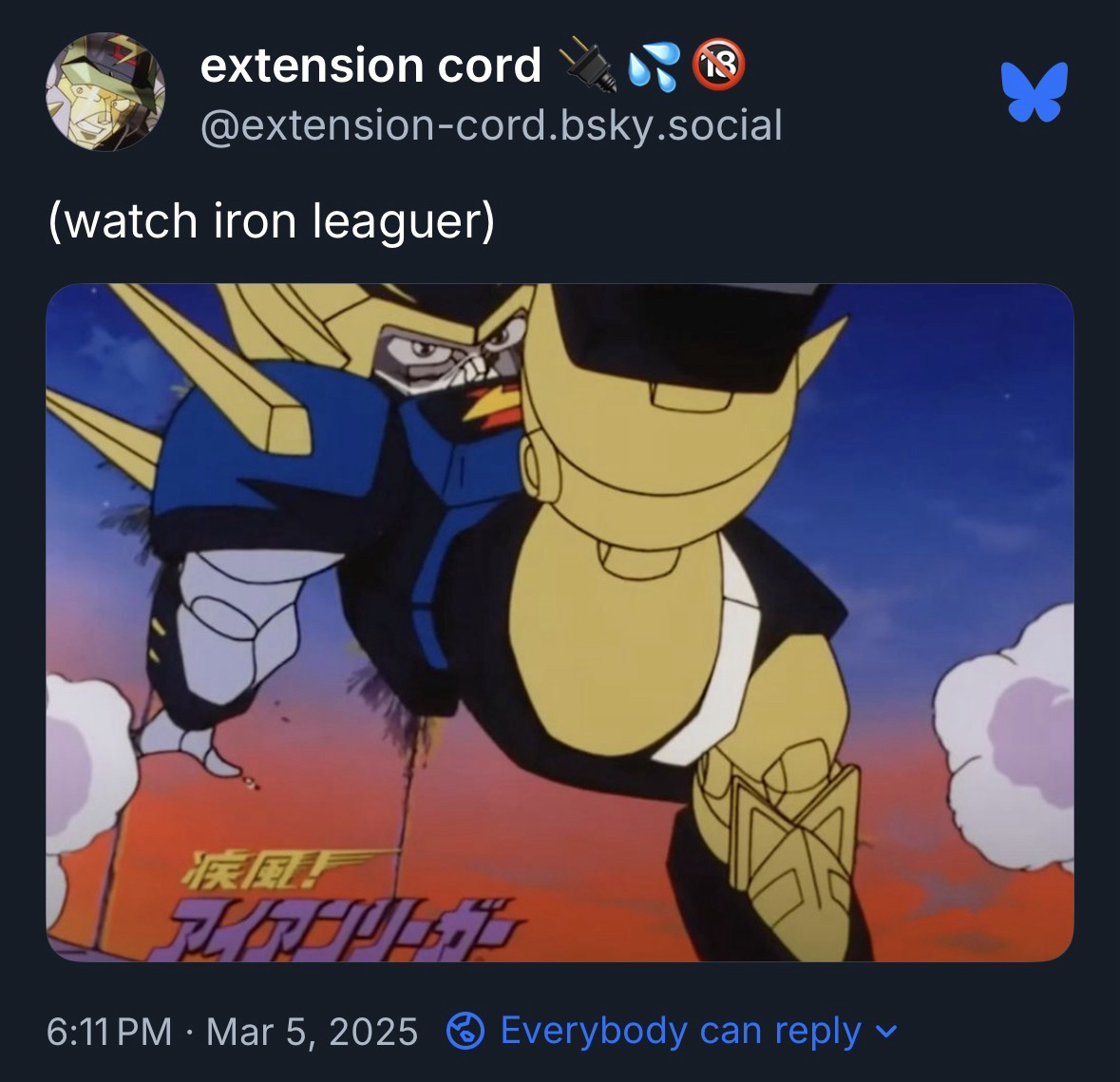Click the no-under-18 emoji in display name
The height and width of the screenshot is (1082, 1120).
tap(718, 65)
